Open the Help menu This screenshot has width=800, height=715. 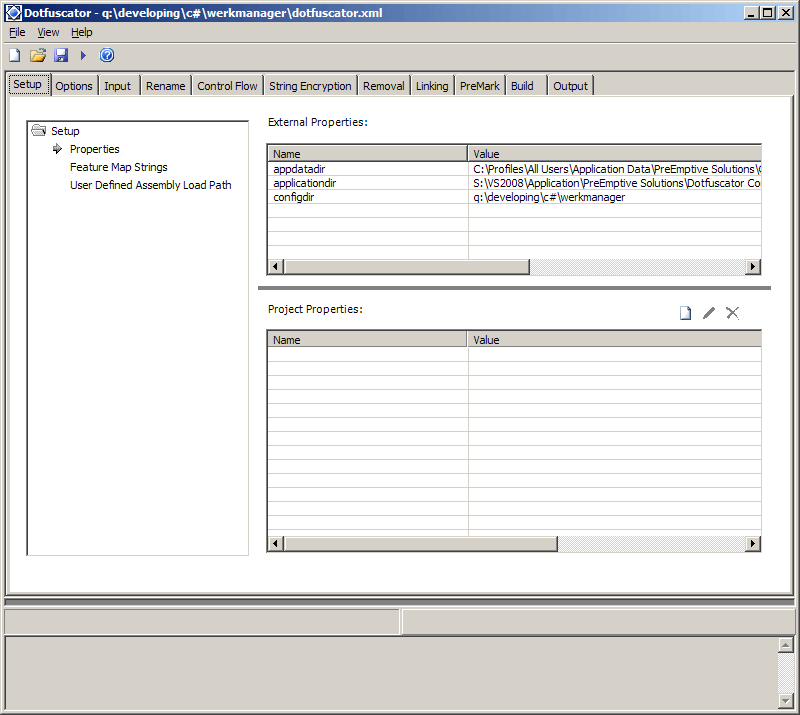[x=82, y=32]
